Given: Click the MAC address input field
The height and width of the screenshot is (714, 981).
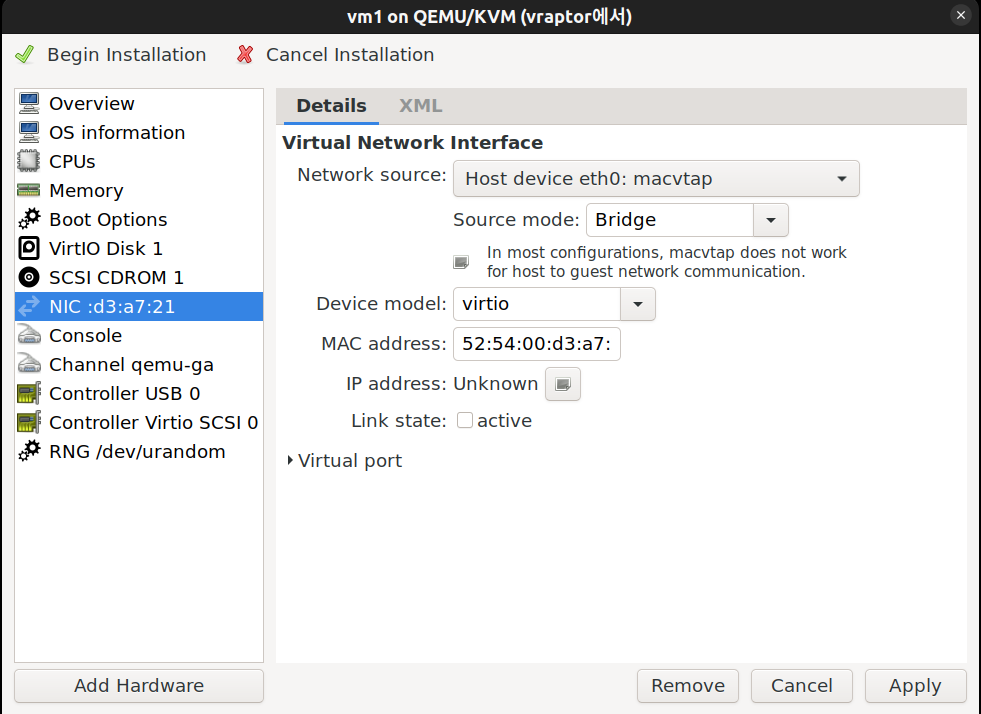Looking at the screenshot, I should coord(537,344).
